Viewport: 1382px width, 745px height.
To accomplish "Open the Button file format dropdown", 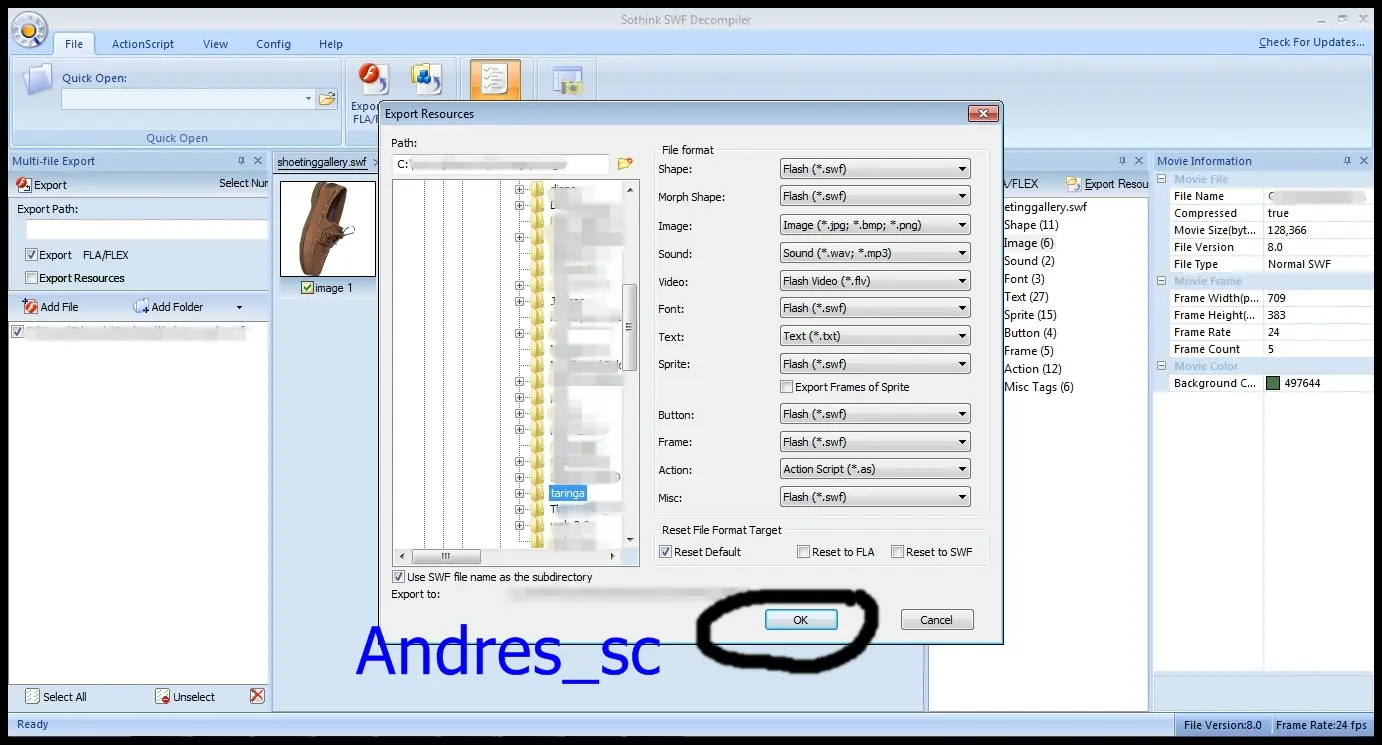I will point(875,414).
